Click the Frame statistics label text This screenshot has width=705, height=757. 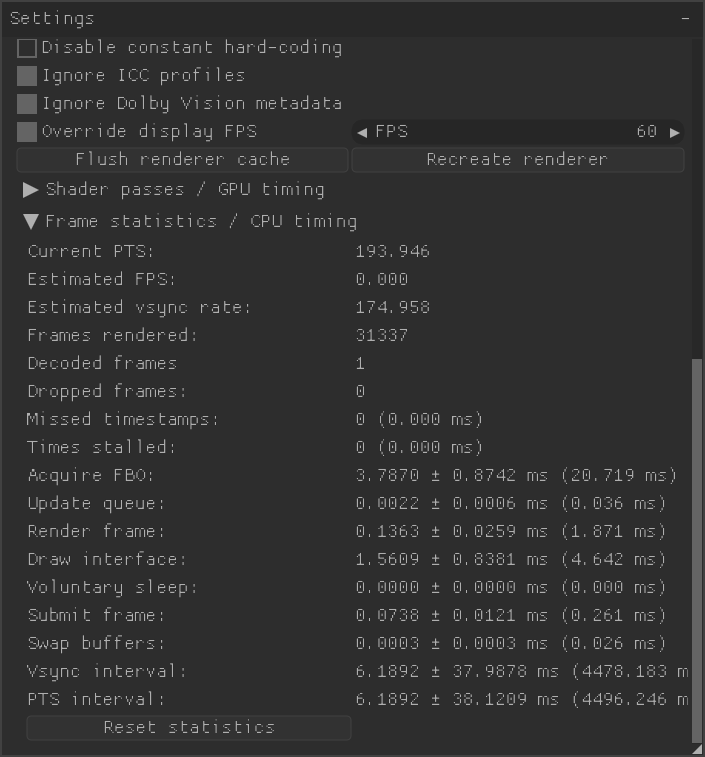click(201, 222)
